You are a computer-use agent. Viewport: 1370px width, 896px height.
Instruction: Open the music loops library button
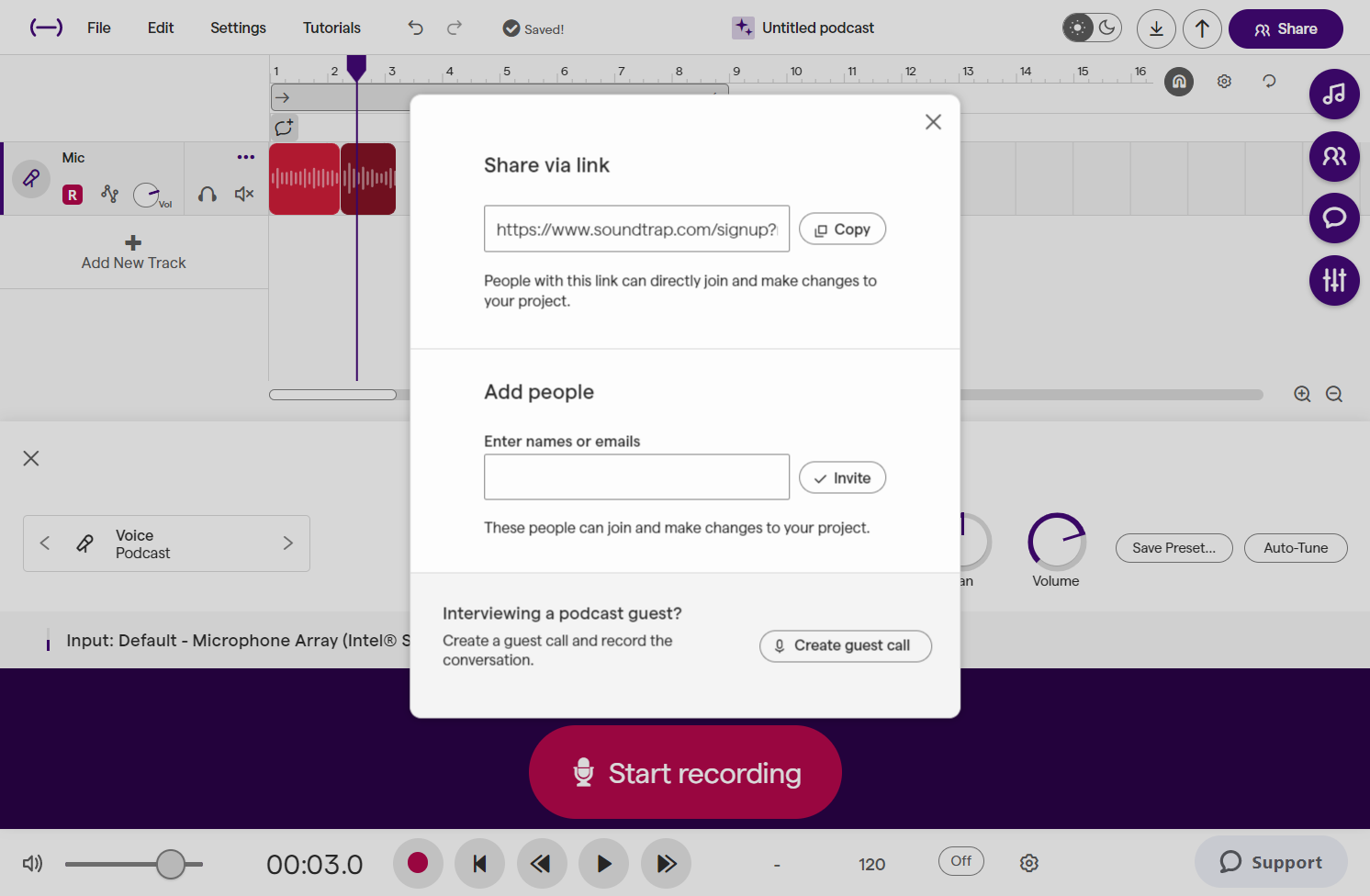[1334, 94]
